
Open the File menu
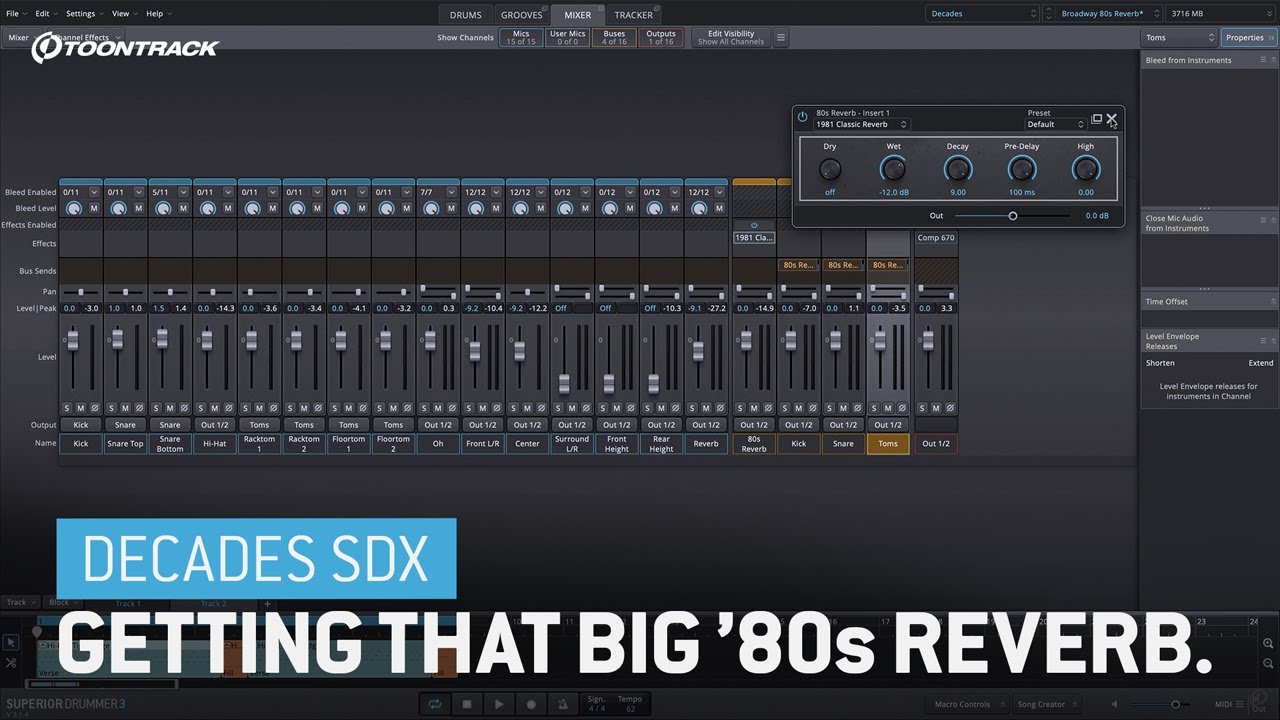15,14
